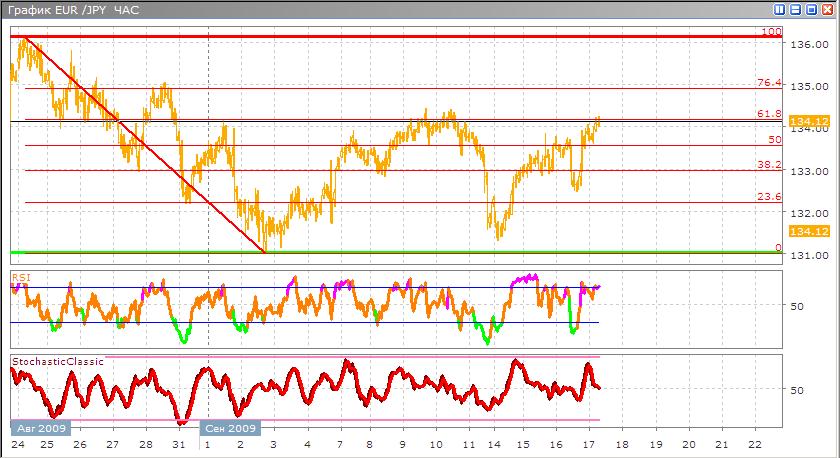Click the tile-horizontally window icon in title bar
Image resolution: width=840 pixels, height=458 pixels.
click(x=796, y=10)
